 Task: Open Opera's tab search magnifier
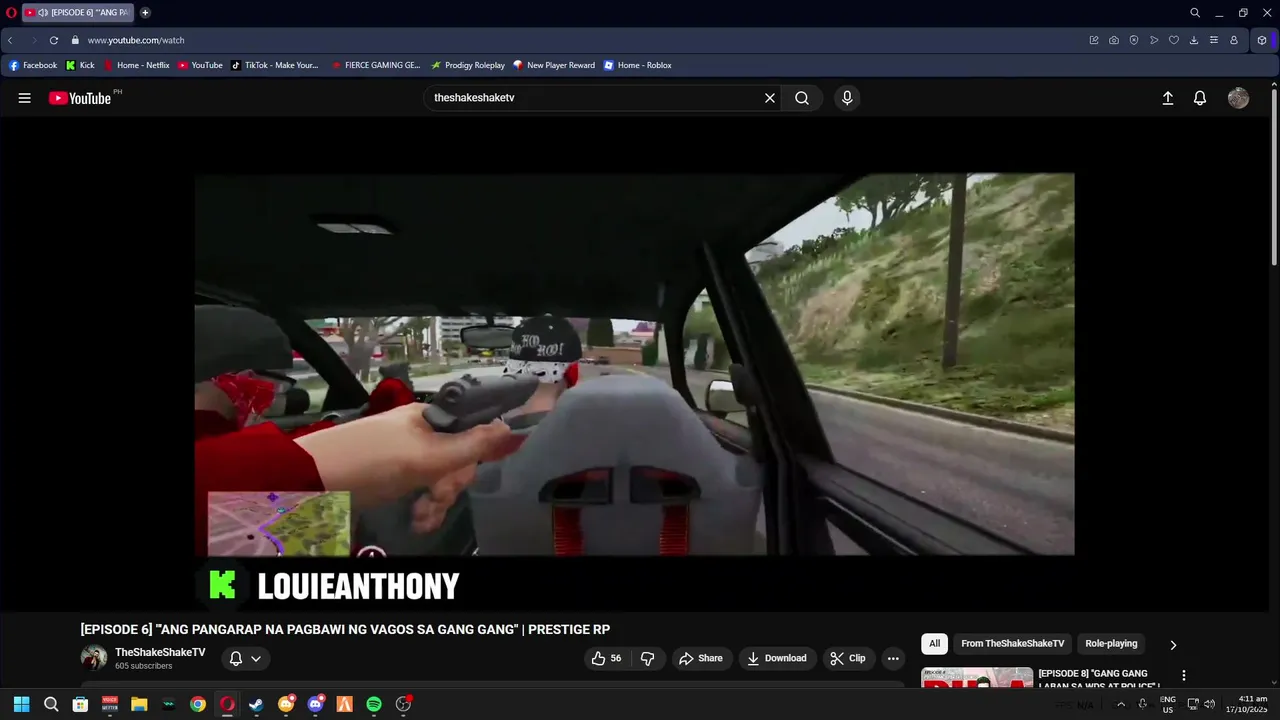(x=1195, y=13)
